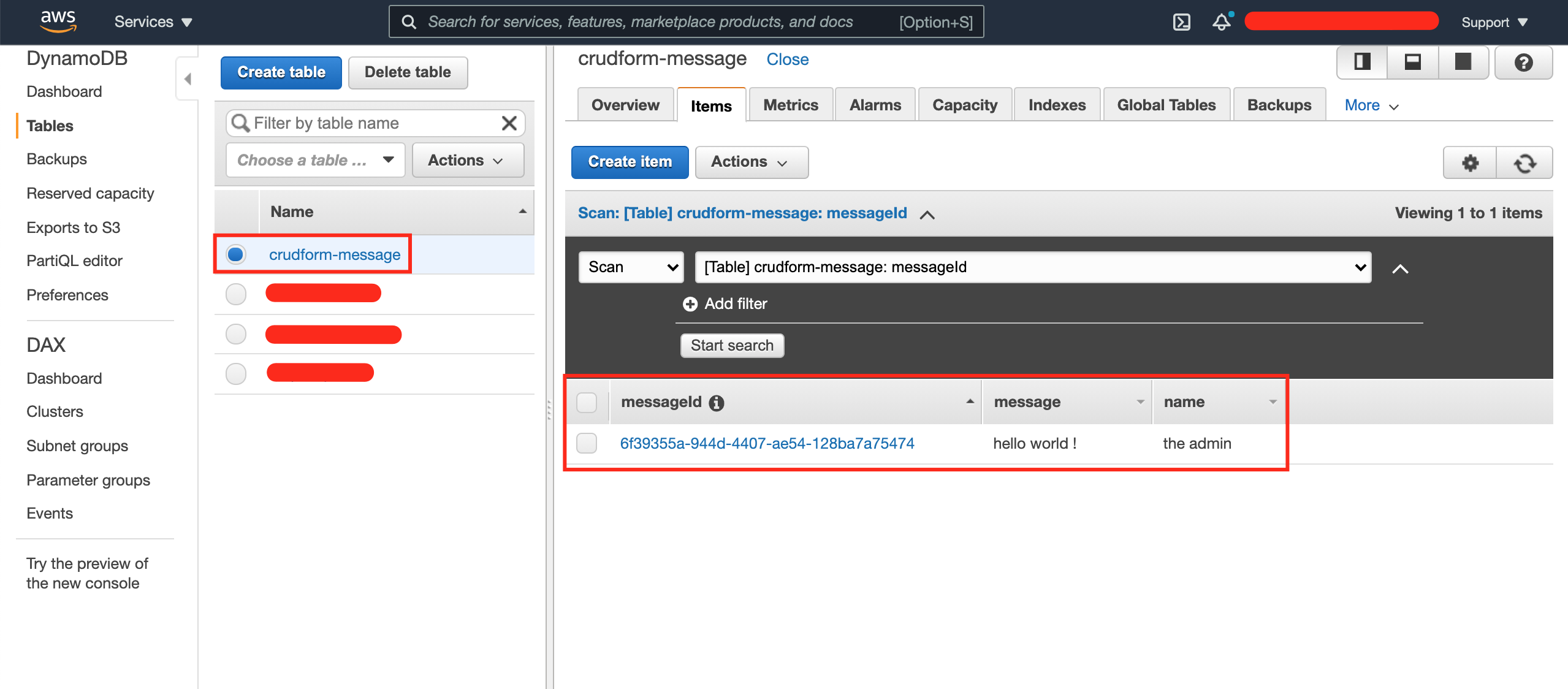Open the Global Tables tab
This screenshot has height=689, width=1568.
(1166, 104)
